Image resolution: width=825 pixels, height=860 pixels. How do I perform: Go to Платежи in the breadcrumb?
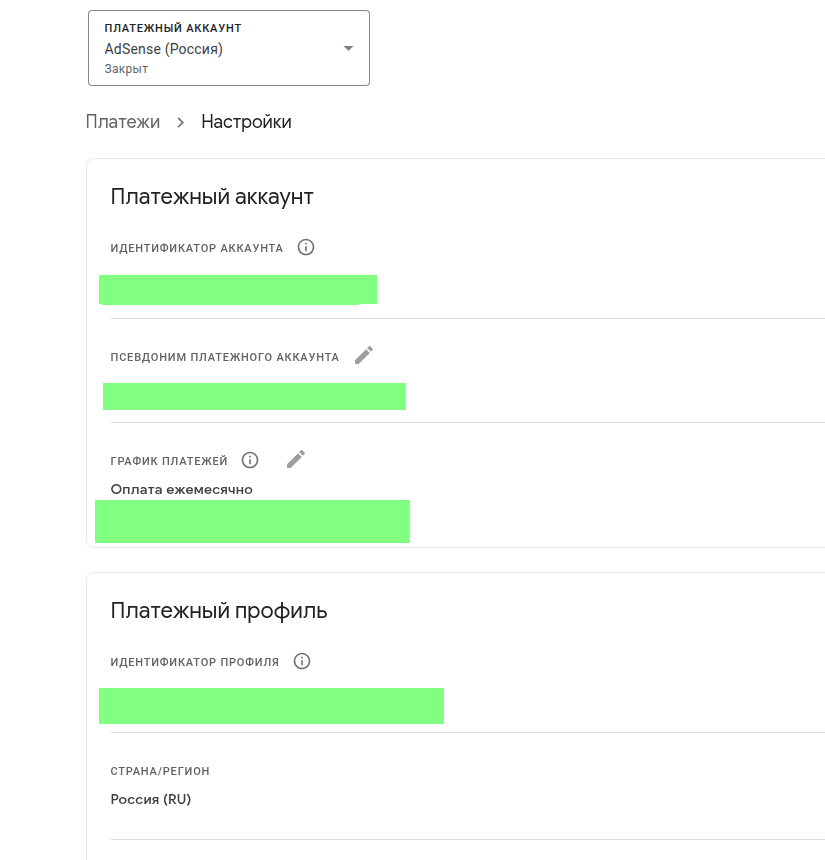[x=123, y=122]
